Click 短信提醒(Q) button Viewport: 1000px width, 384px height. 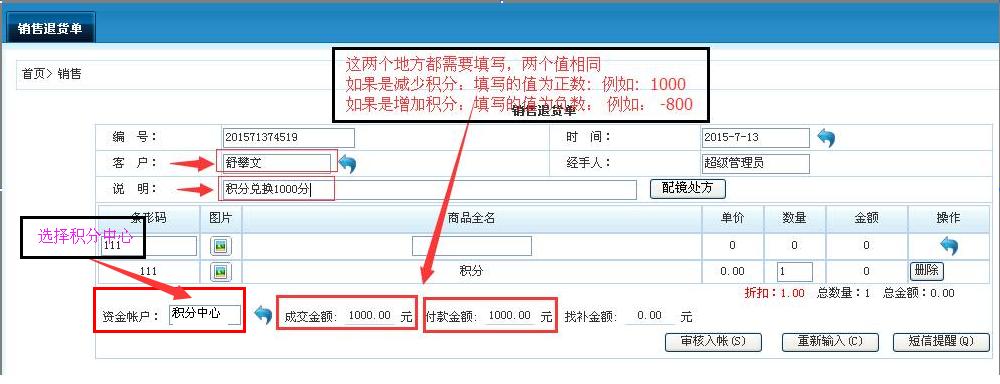941,342
